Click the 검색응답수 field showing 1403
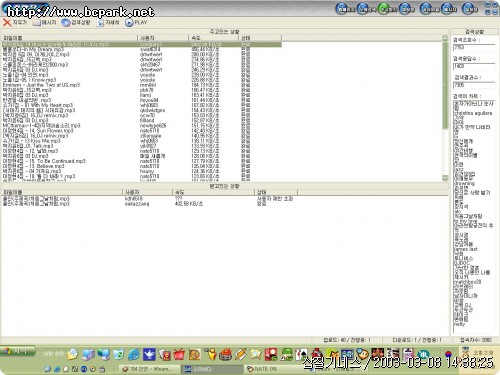The width and height of the screenshot is (500, 375). (x=473, y=66)
